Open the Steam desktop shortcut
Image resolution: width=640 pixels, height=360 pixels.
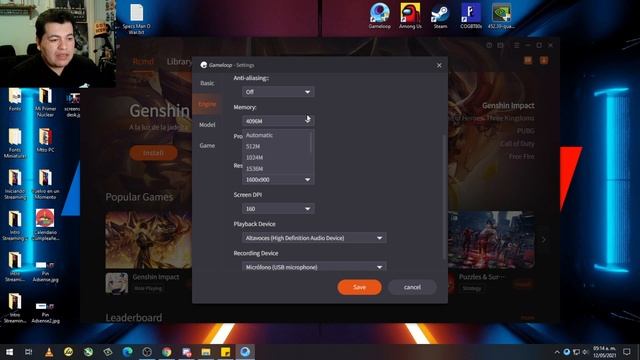[x=440, y=16]
